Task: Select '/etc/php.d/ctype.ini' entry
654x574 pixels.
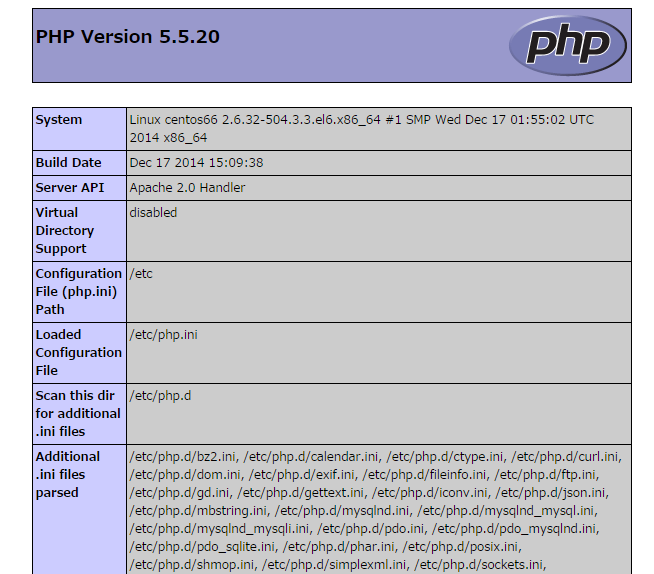Action: pyautogui.click(x=445, y=457)
